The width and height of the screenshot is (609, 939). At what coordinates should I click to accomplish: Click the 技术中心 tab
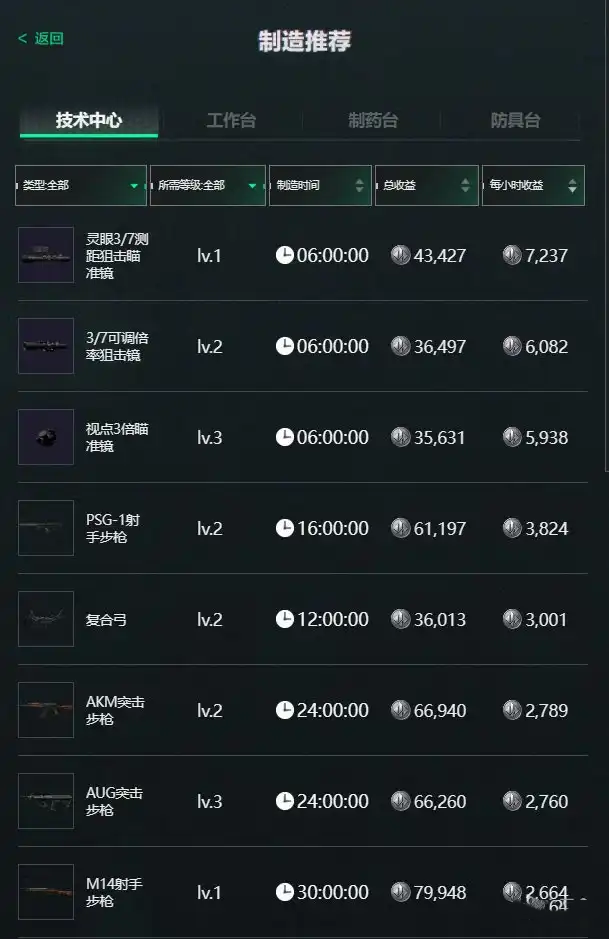tap(89, 120)
